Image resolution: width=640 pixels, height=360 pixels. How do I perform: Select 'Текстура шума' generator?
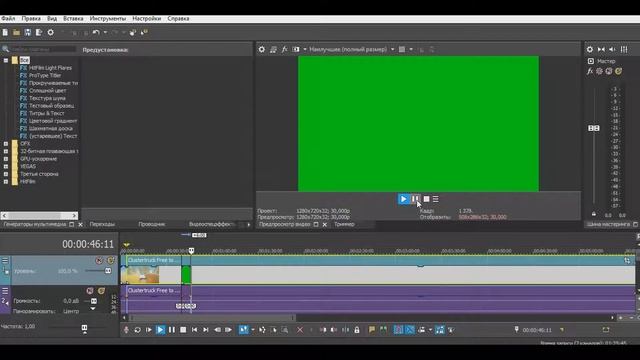47,98
